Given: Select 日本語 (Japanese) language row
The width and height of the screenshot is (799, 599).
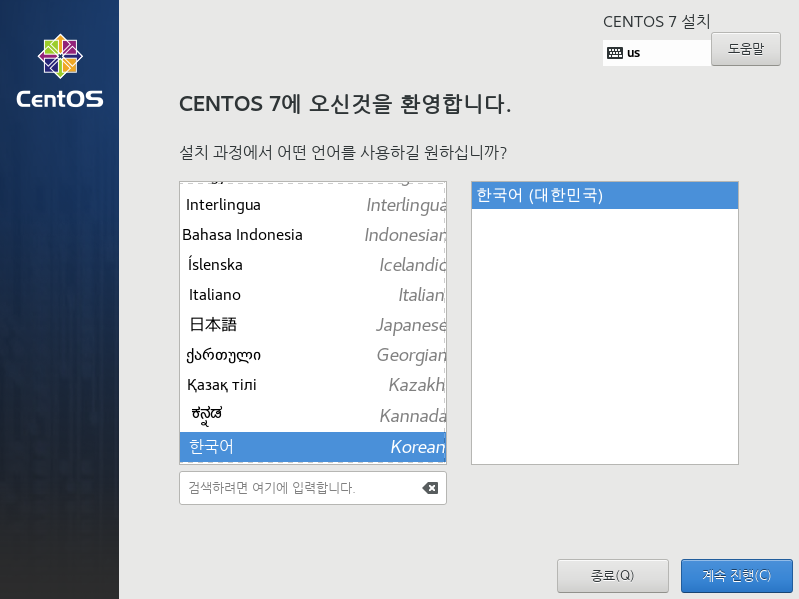Looking at the screenshot, I should (x=313, y=325).
